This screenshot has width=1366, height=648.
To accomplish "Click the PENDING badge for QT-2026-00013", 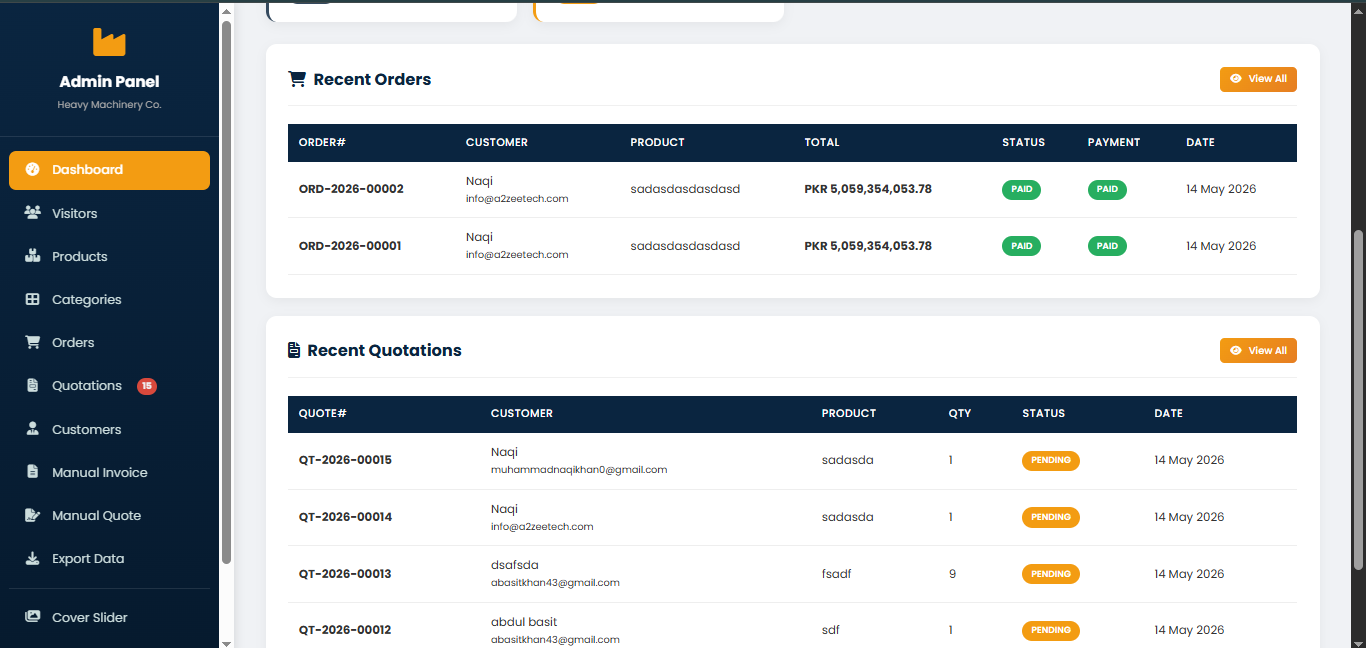I will (x=1051, y=574).
